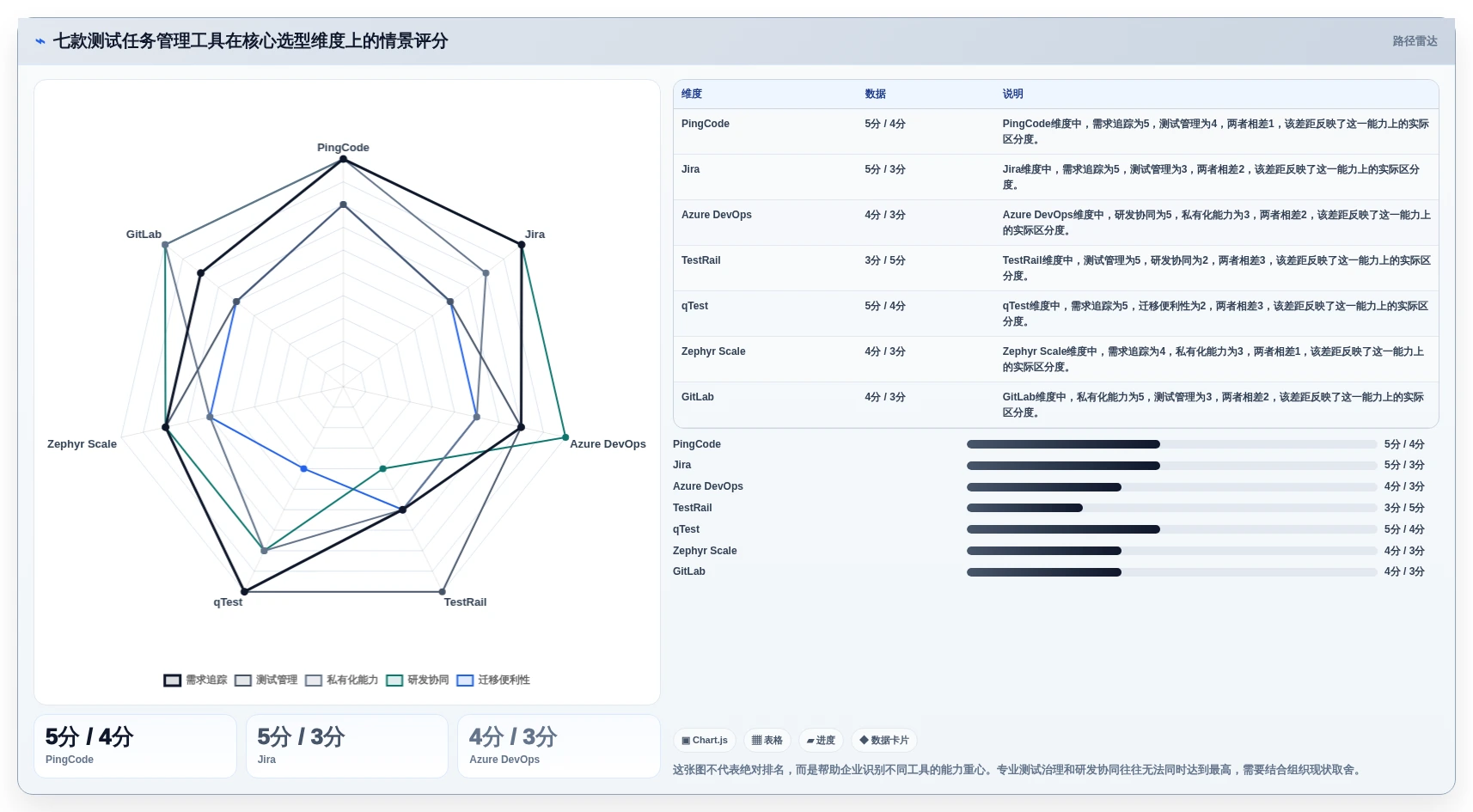Click the PingCode axis label on radar
The image size is (1473, 812).
click(x=343, y=148)
